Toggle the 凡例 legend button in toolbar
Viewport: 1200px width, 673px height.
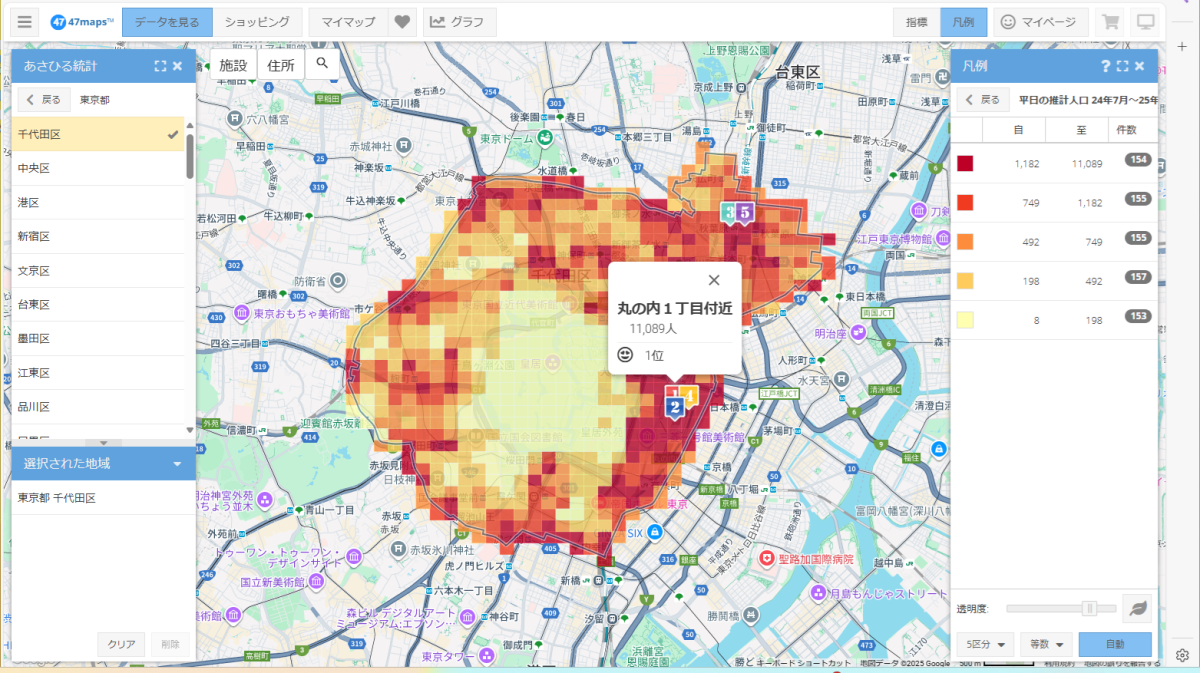(x=964, y=22)
